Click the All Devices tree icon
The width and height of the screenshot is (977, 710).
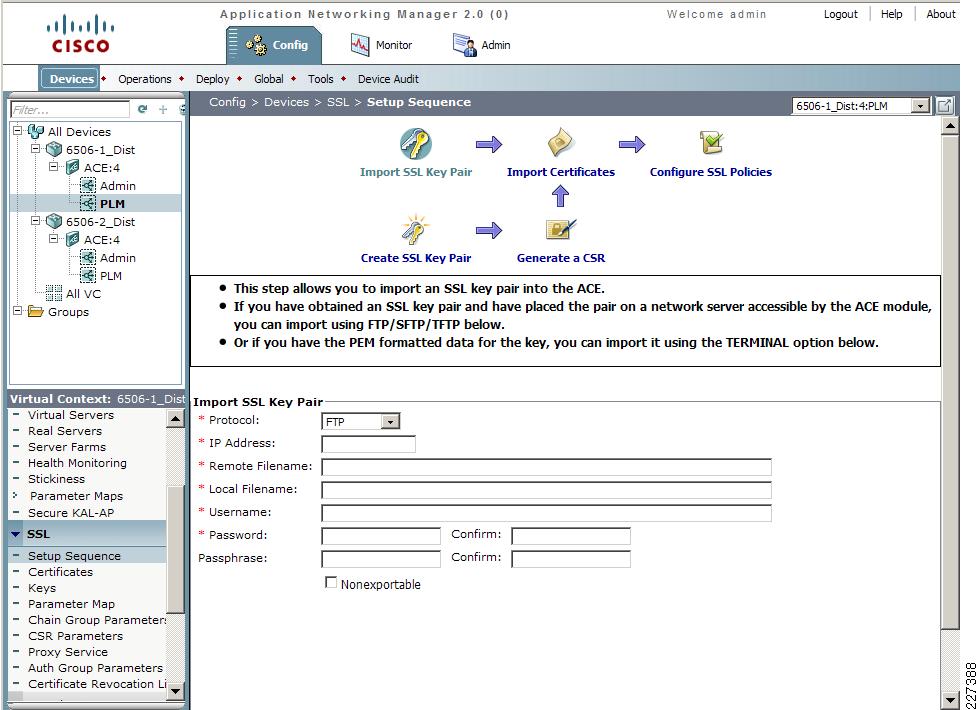pos(36,132)
